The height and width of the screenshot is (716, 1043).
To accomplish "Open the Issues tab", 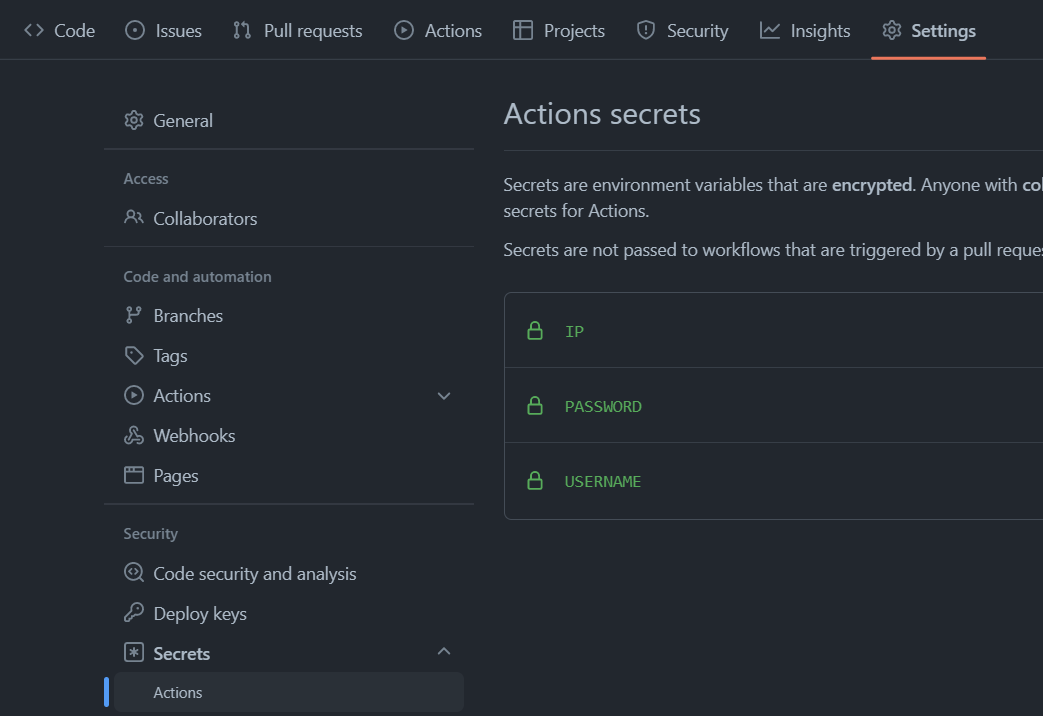I will [x=164, y=31].
